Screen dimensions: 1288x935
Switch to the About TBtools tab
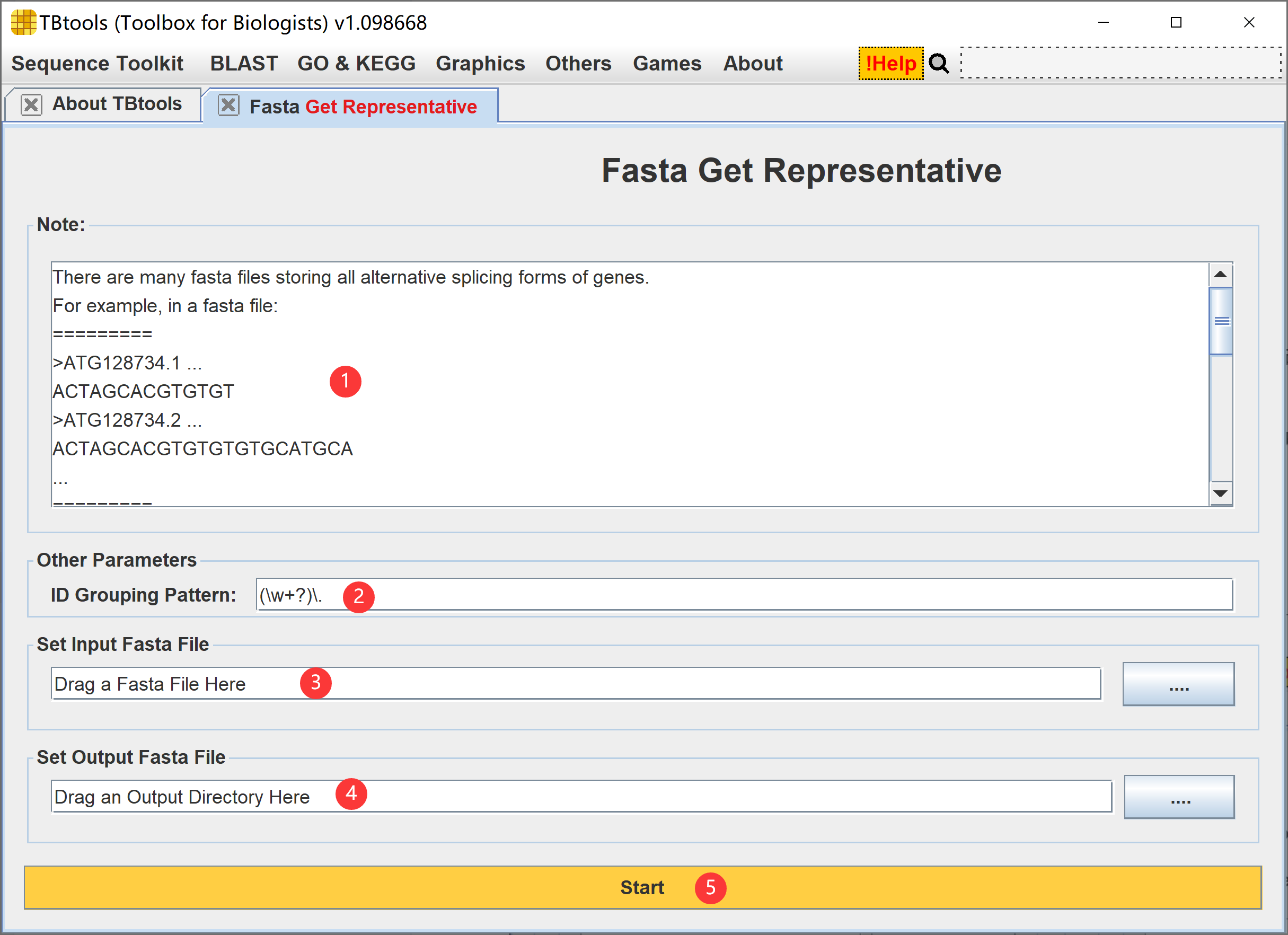pyautogui.click(x=117, y=104)
